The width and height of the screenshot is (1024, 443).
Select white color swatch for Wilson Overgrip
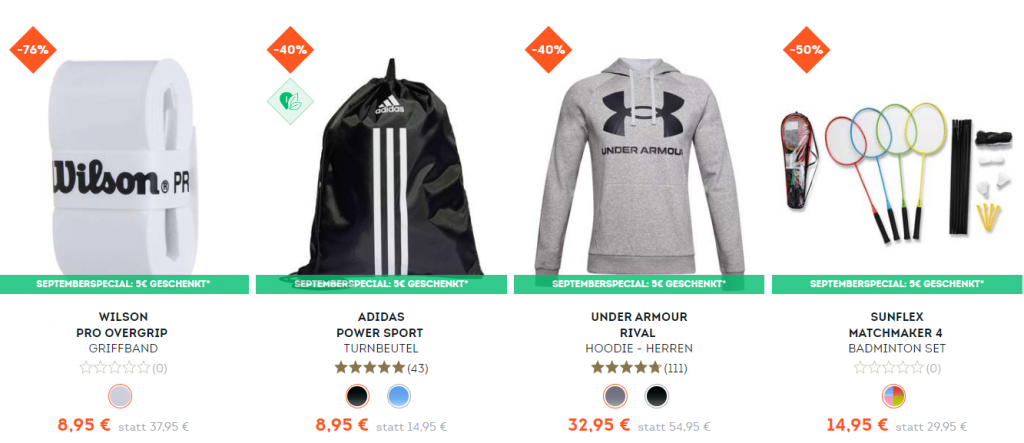point(120,396)
